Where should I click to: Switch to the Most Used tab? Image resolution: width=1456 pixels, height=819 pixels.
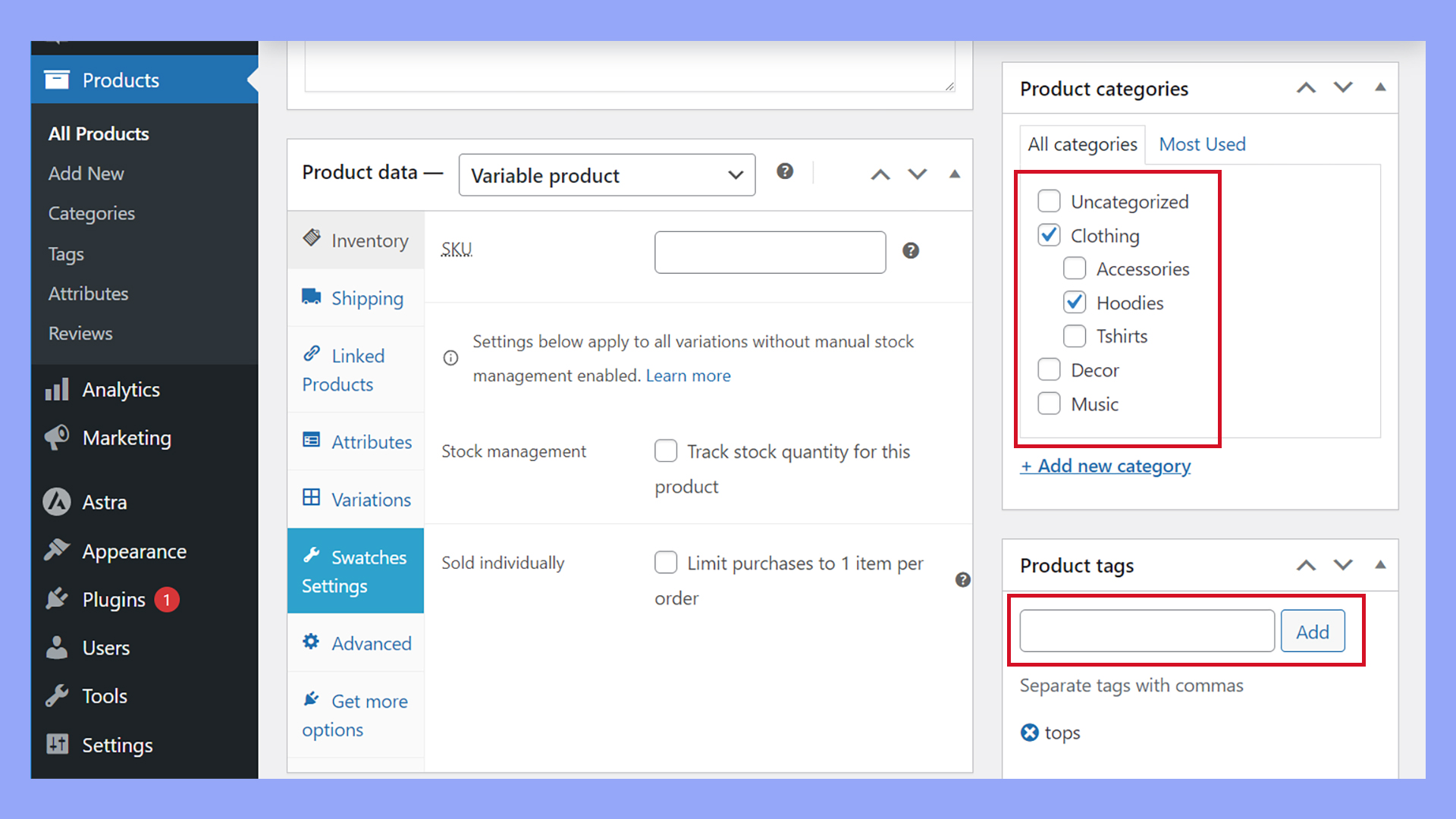[1202, 144]
